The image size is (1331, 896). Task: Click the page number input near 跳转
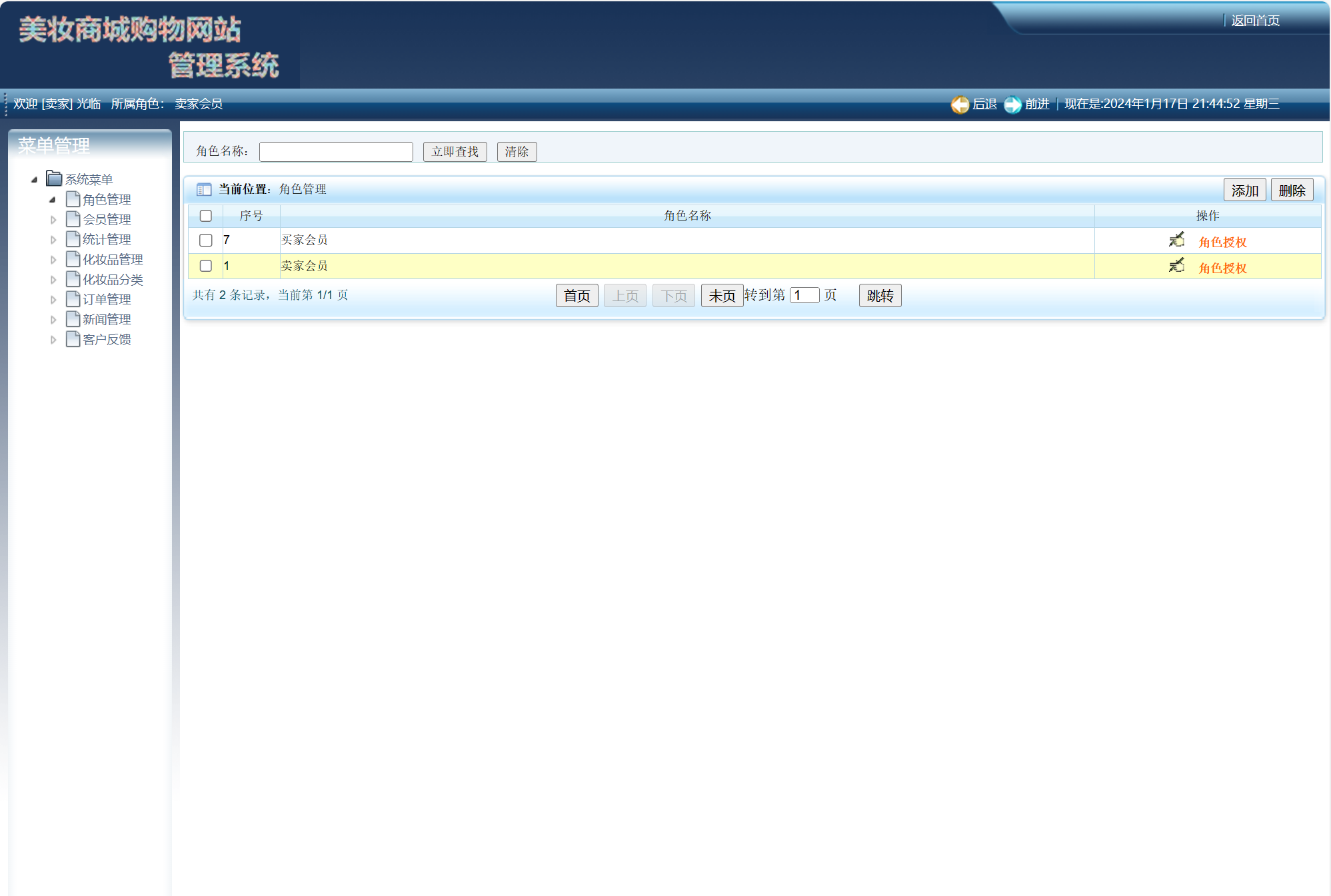point(804,294)
